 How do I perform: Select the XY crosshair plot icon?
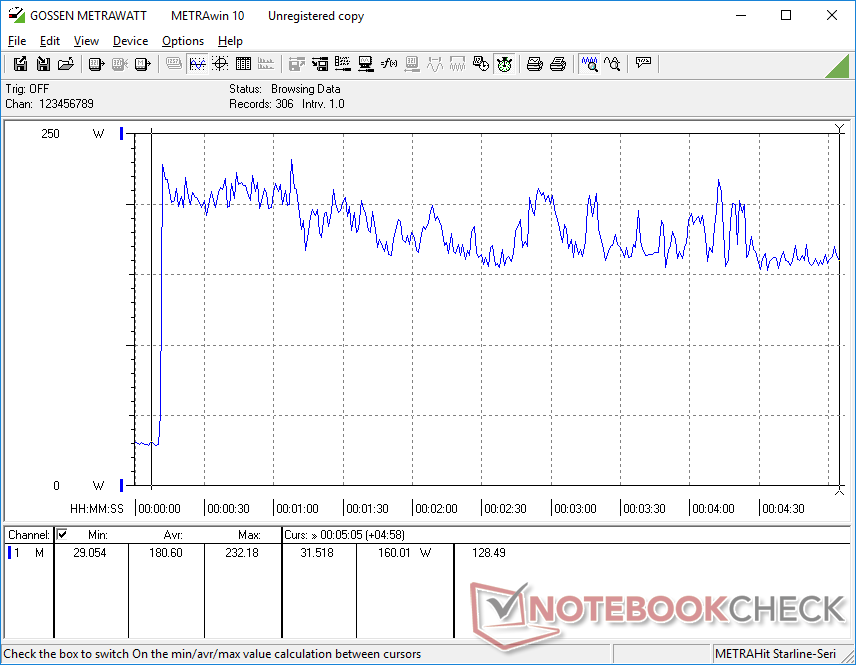[220, 64]
